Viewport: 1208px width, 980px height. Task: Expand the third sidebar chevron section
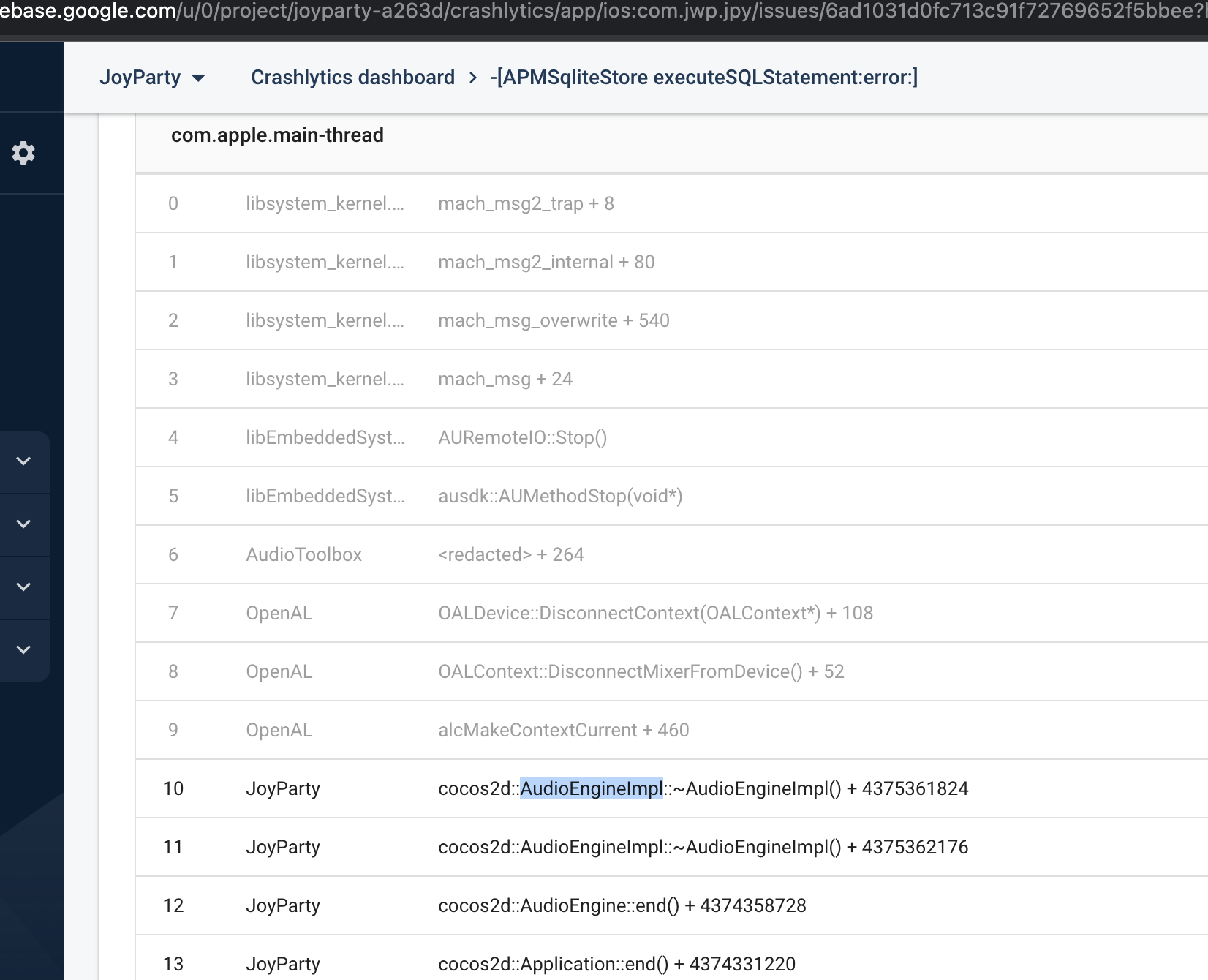23,586
